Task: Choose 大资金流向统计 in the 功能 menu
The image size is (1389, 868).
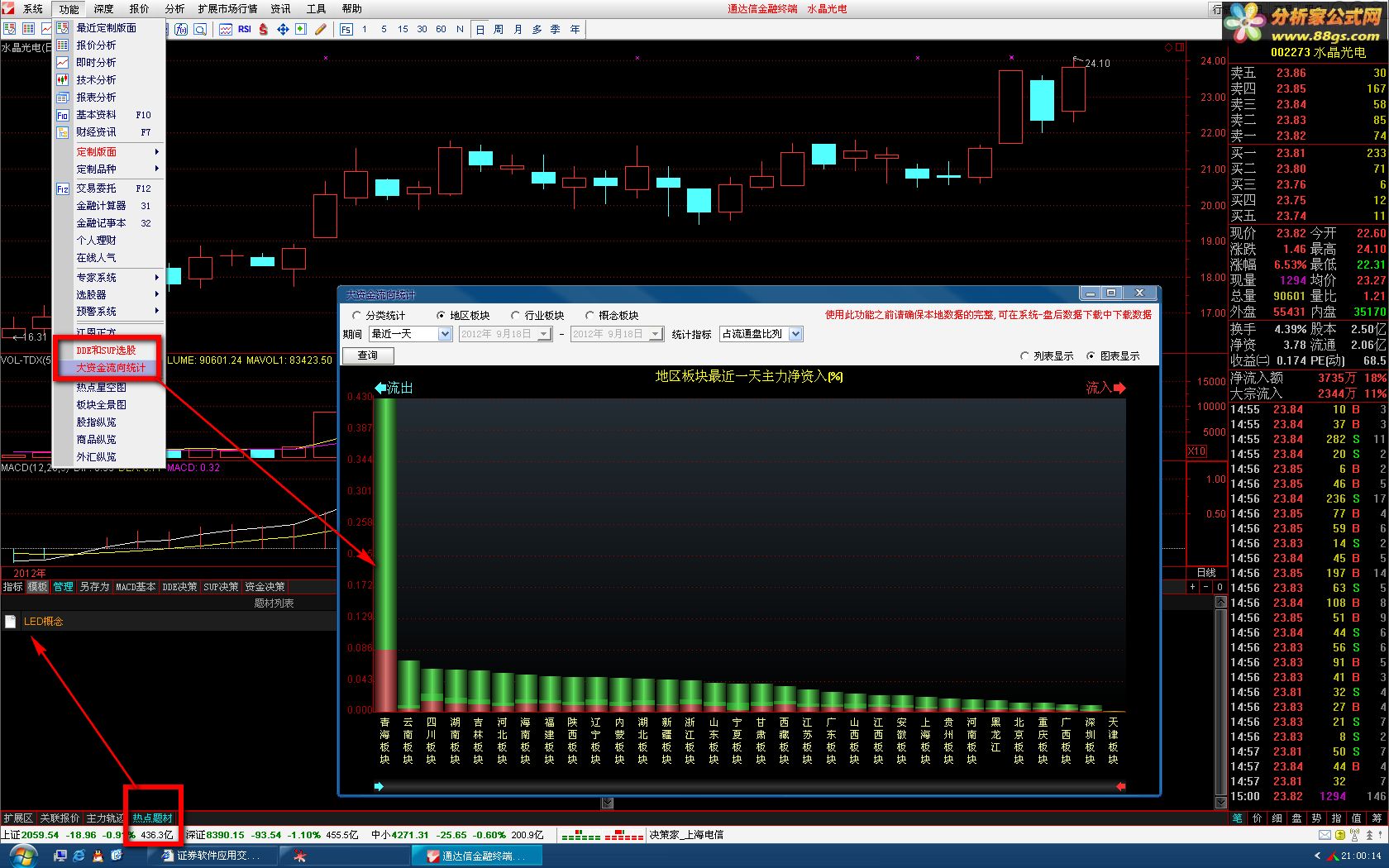Action: (109, 368)
